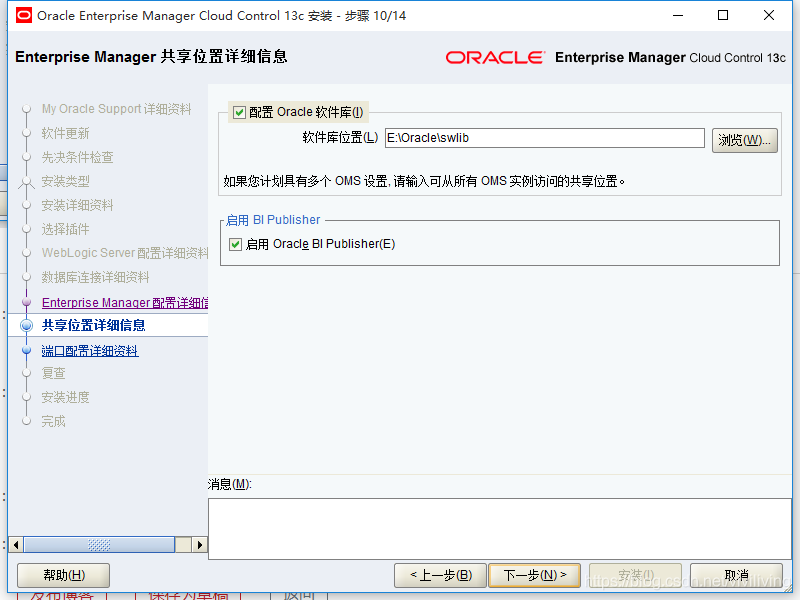Click step bullet for 端口配置详细资料
Viewport: 800px width, 600px height.
pos(27,351)
